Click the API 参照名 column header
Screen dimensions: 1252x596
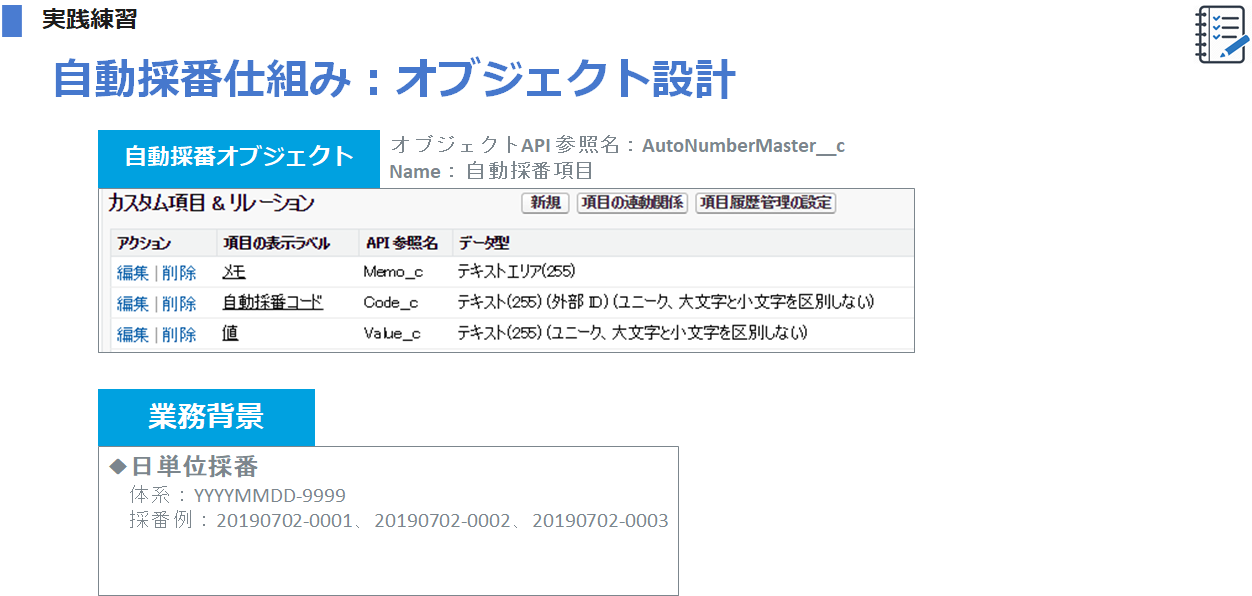click(402, 243)
